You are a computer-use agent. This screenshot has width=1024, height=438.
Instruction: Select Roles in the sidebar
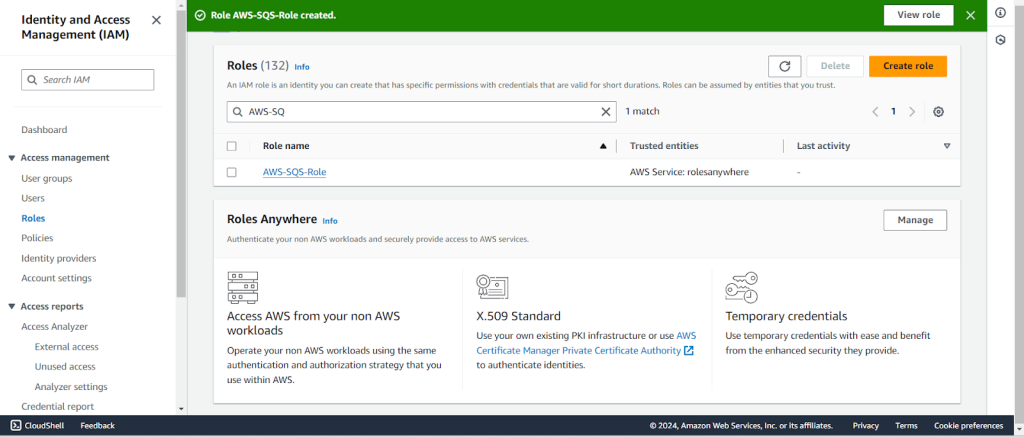click(x=33, y=218)
